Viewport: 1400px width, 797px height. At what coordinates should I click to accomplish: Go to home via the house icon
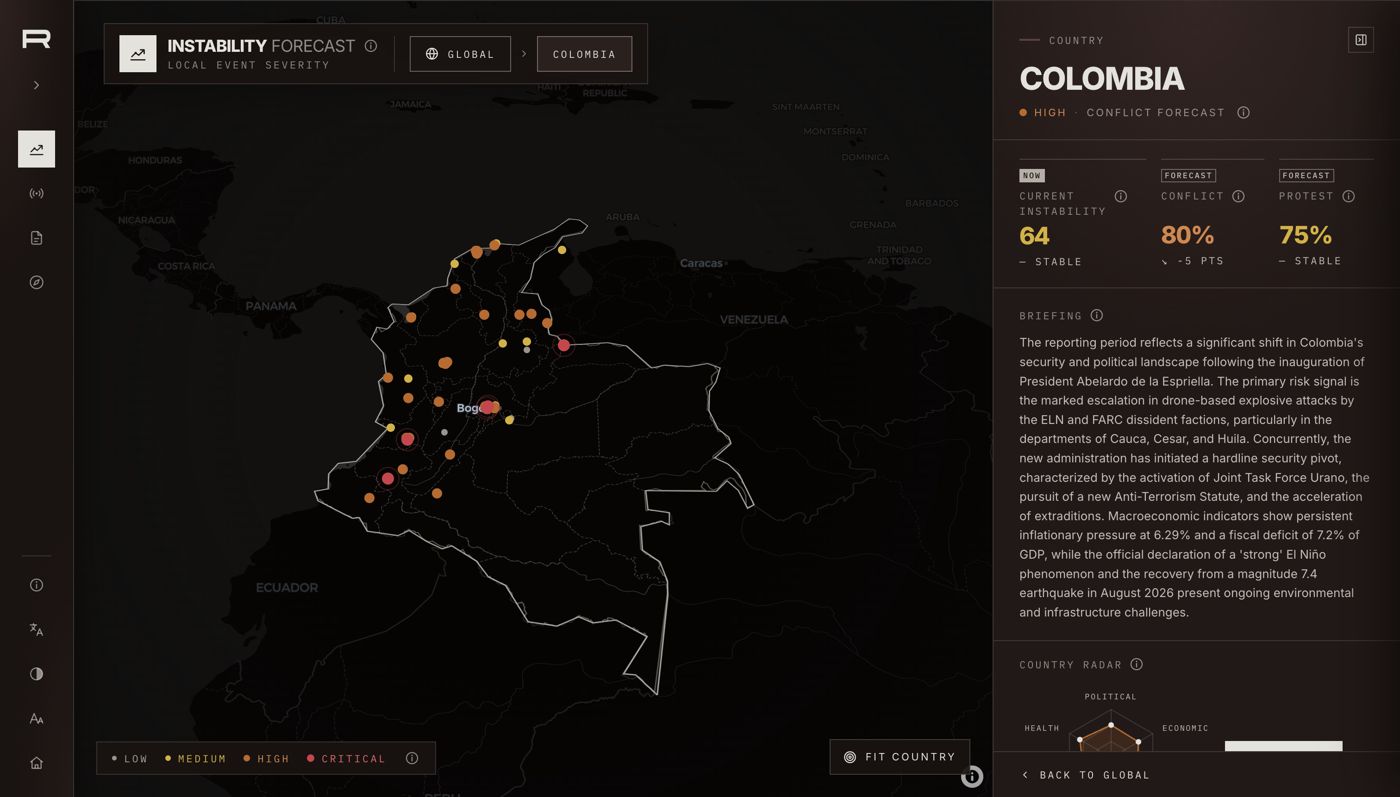click(x=36, y=763)
